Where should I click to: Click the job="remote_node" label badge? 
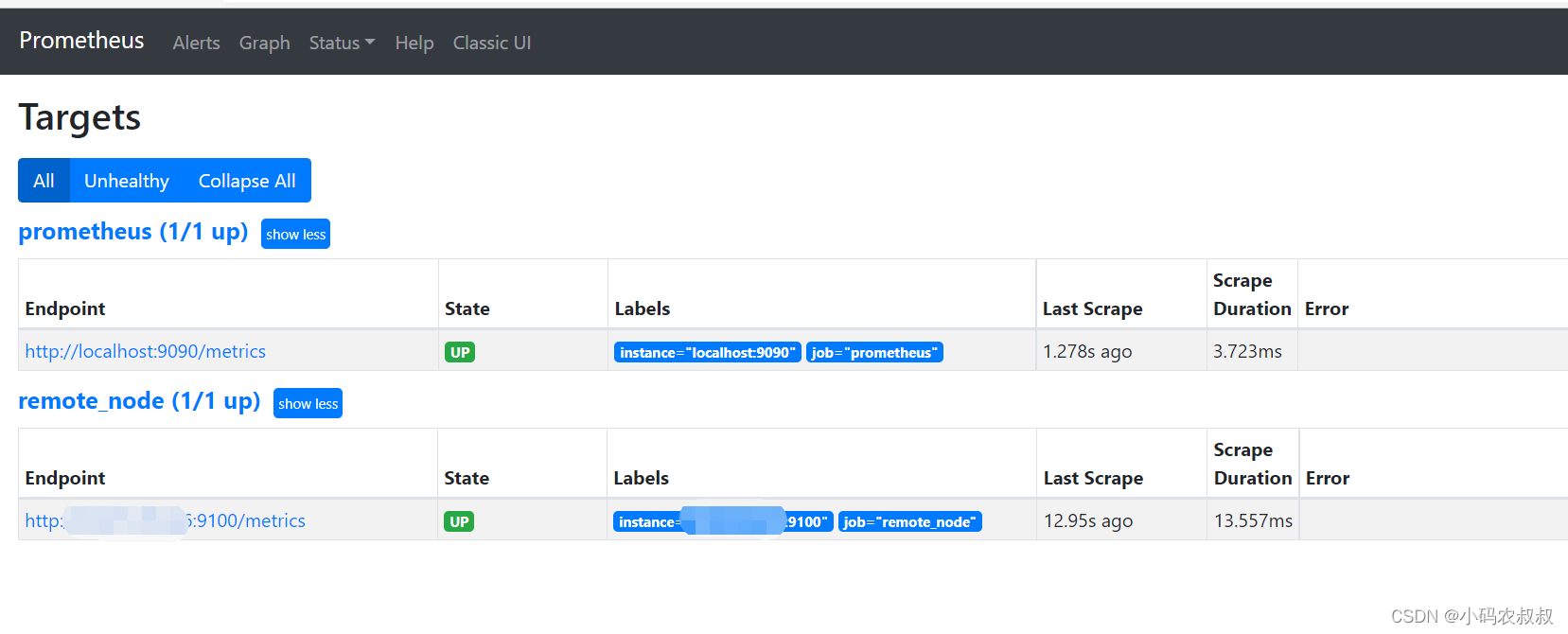pyautogui.click(x=909, y=522)
